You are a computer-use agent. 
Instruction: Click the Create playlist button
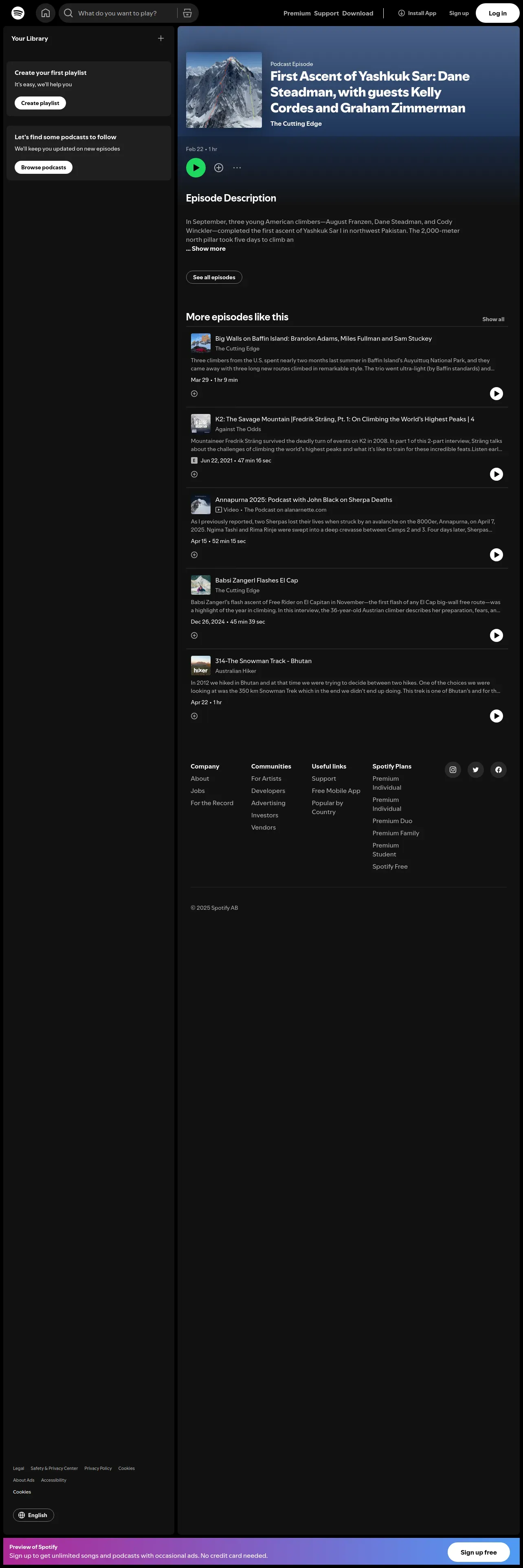coord(40,103)
